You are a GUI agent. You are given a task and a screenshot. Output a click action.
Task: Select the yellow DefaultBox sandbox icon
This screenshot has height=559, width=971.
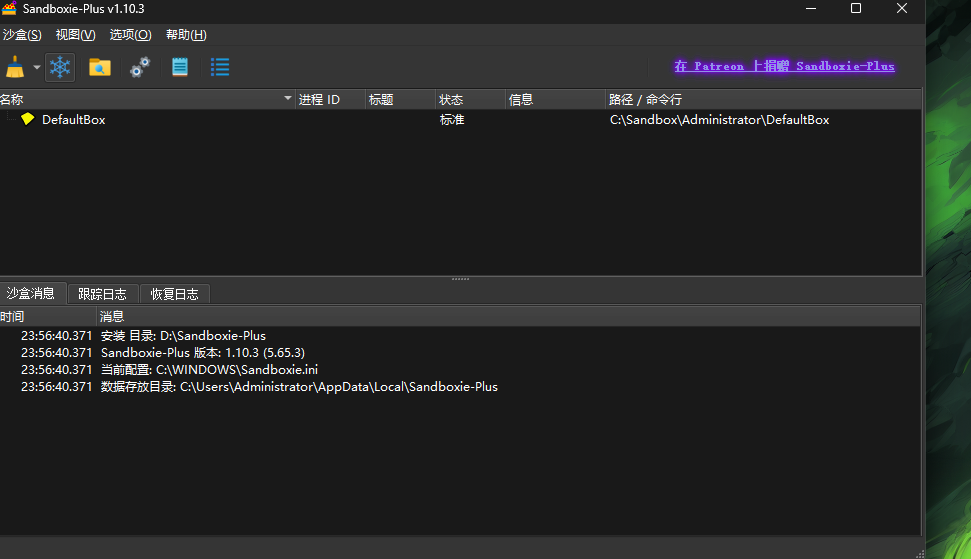(27, 119)
